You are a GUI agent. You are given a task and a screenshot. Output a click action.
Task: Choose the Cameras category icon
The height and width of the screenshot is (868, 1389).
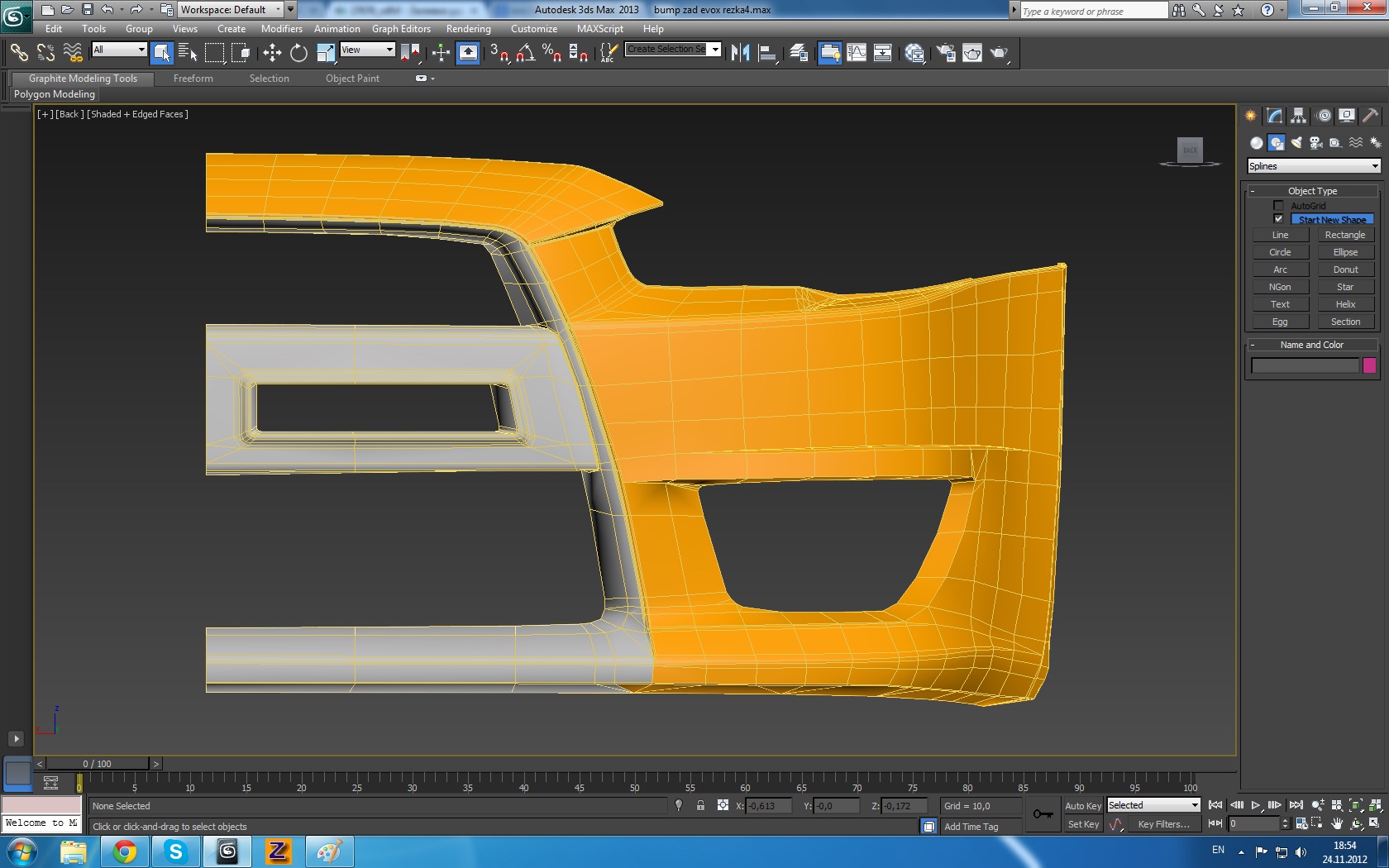click(x=1316, y=143)
